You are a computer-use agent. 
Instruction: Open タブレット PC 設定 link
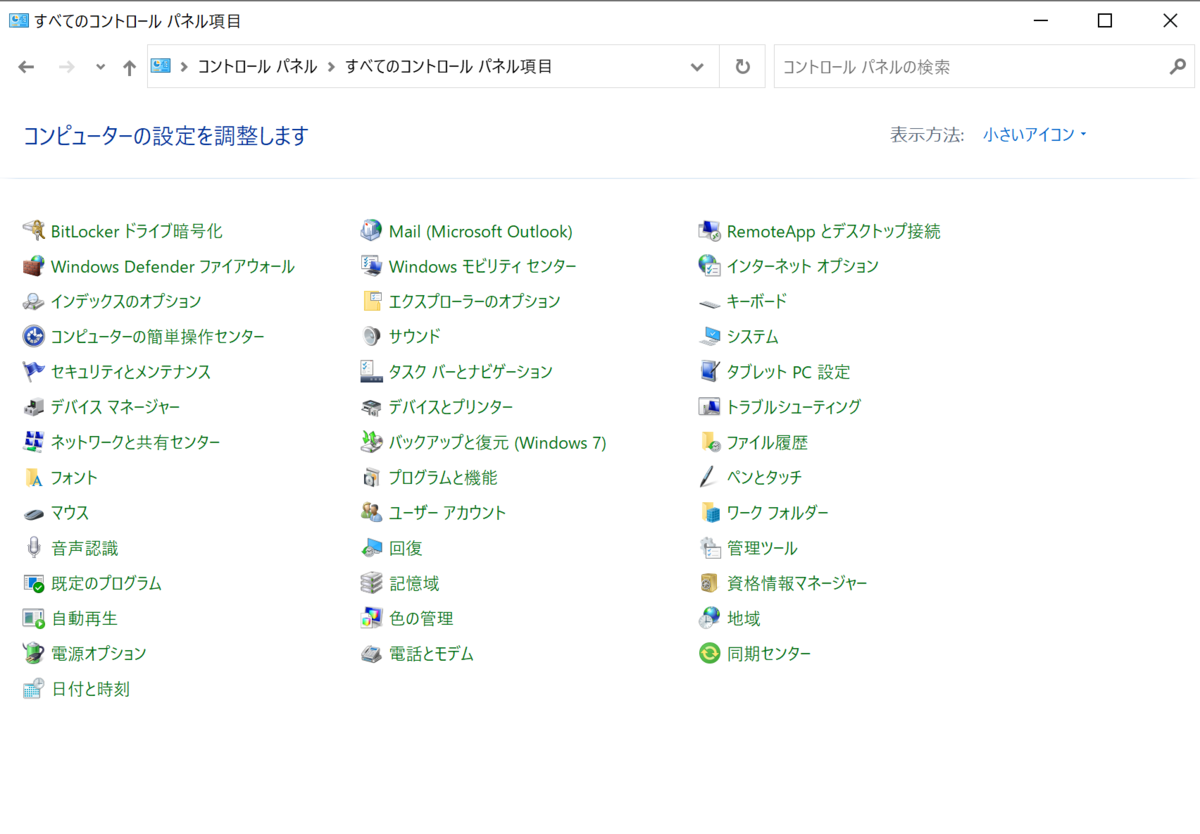pyautogui.click(x=789, y=372)
